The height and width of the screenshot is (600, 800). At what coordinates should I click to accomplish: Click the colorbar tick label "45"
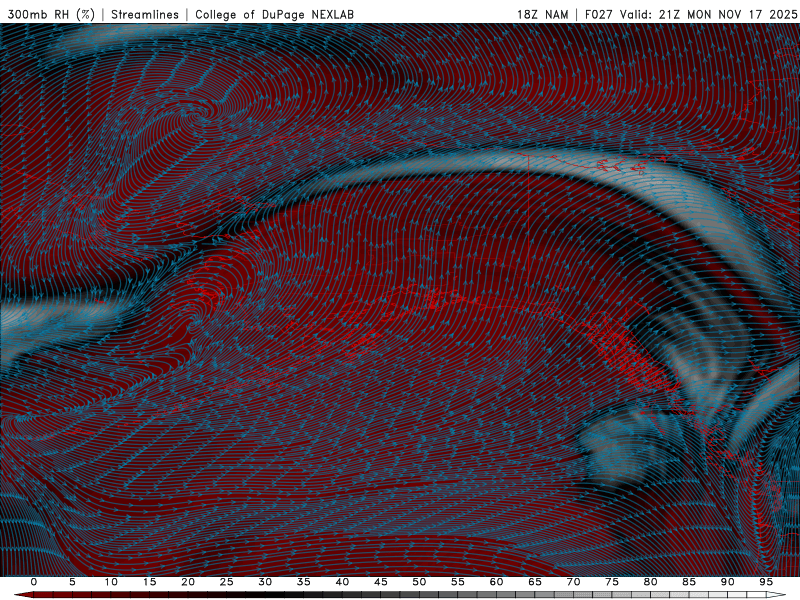click(380, 582)
